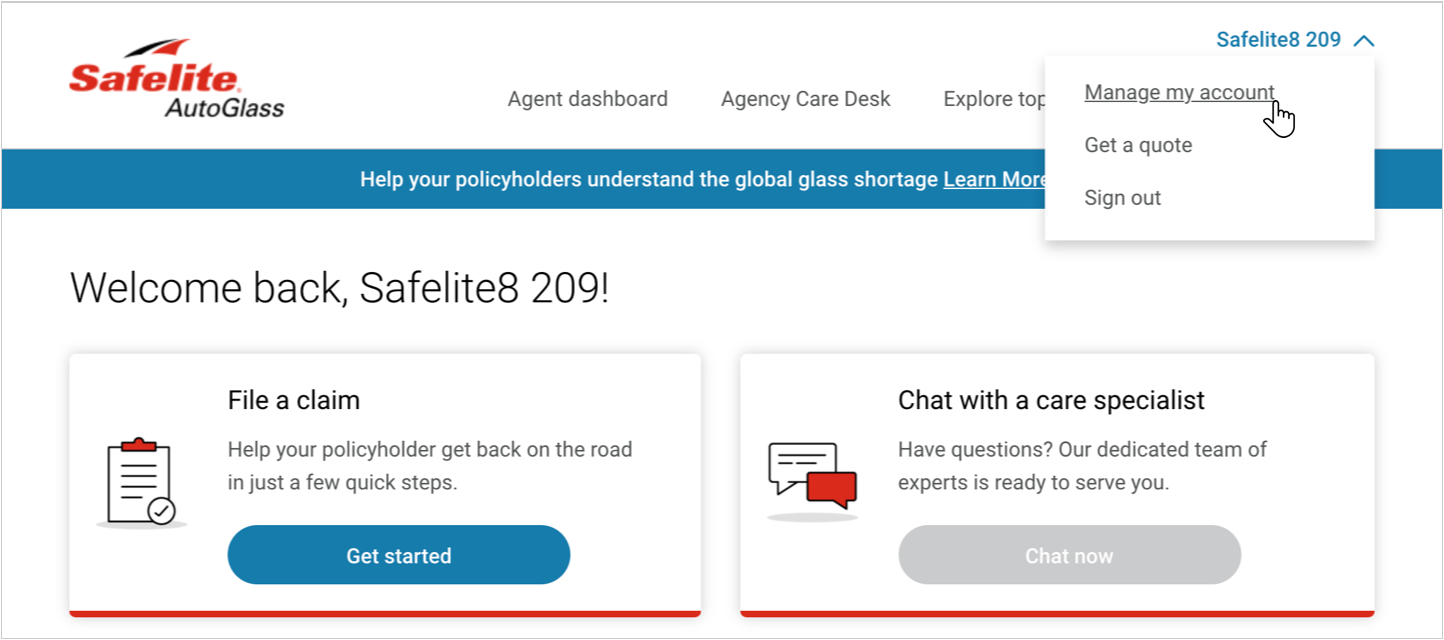Navigate to Agency Care Desk
This screenshot has width=1444, height=640.
805,98
